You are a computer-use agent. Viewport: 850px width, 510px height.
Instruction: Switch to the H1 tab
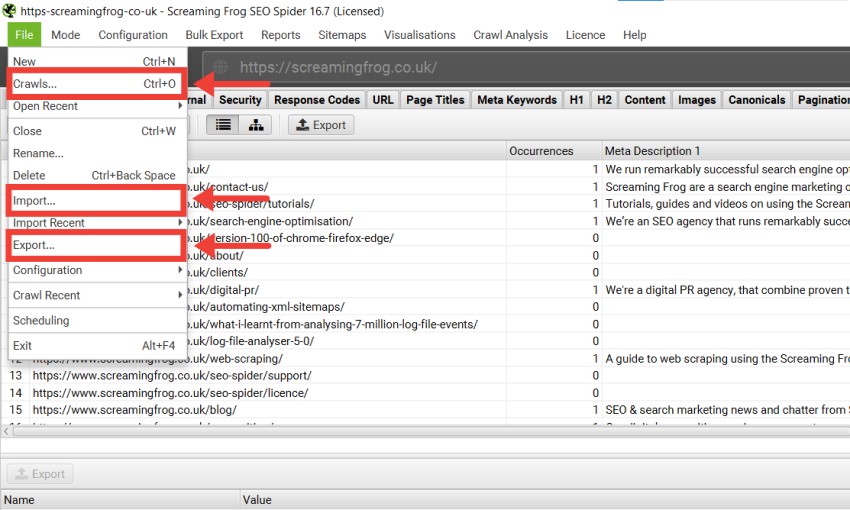pyautogui.click(x=576, y=100)
